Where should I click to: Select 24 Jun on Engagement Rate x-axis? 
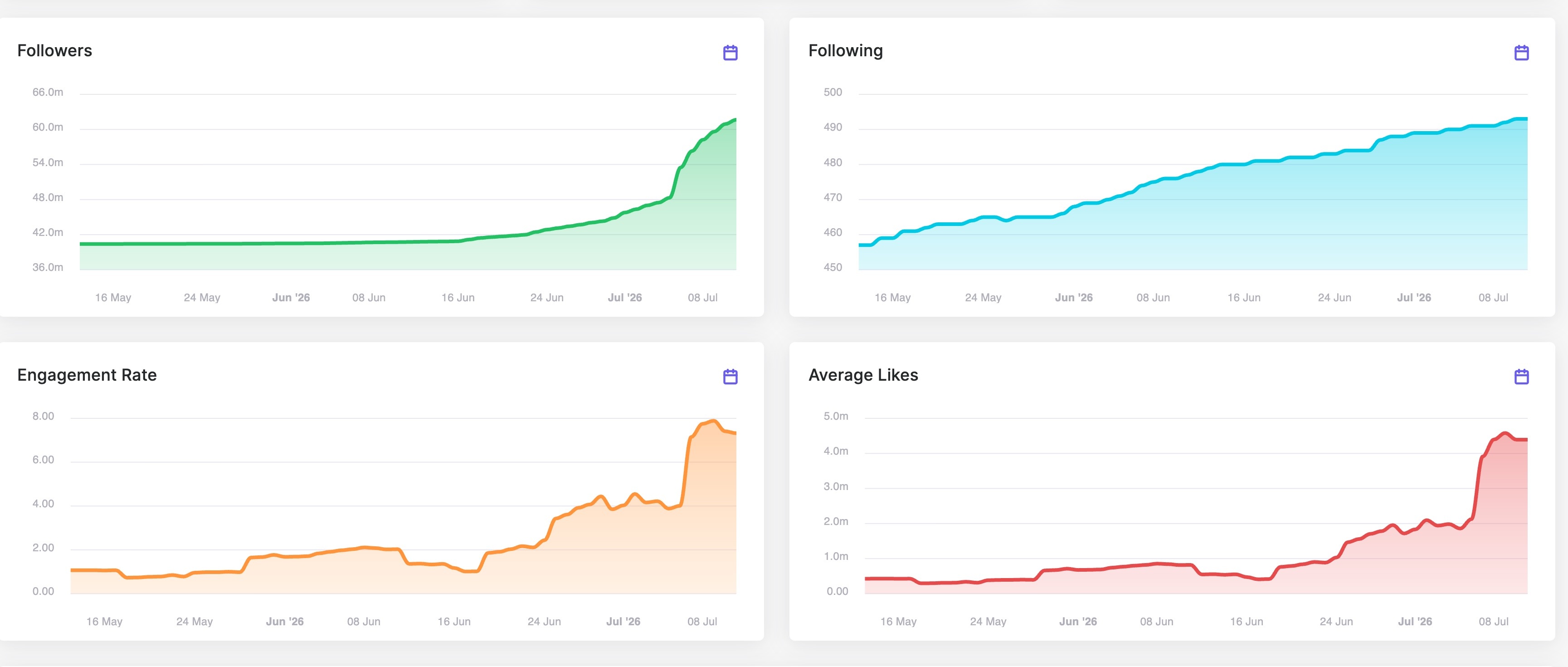(x=544, y=622)
